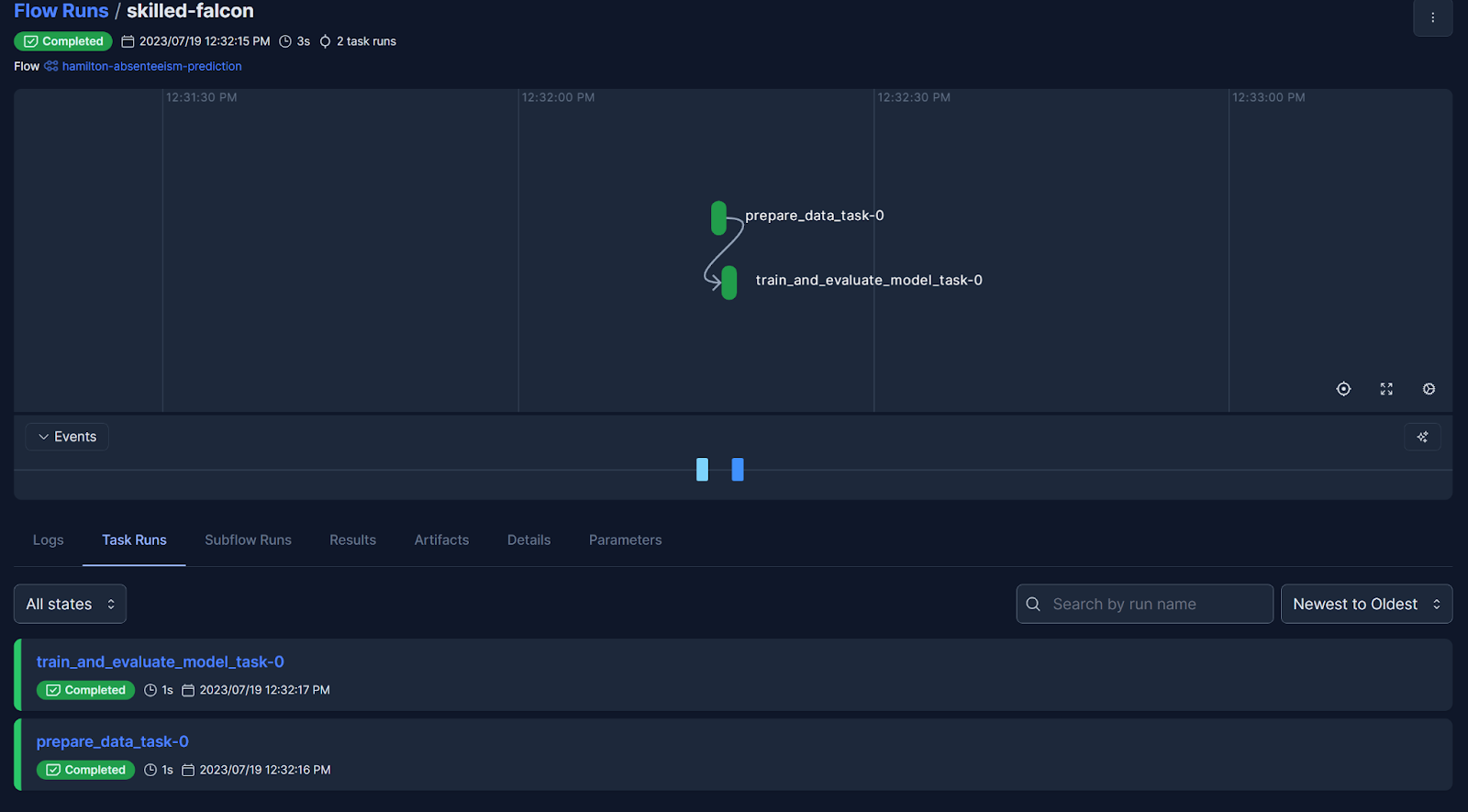Click the 2023/07/19 12:32:17 PM timestamp
Screen dimensions: 1468x812
click(x=265, y=690)
